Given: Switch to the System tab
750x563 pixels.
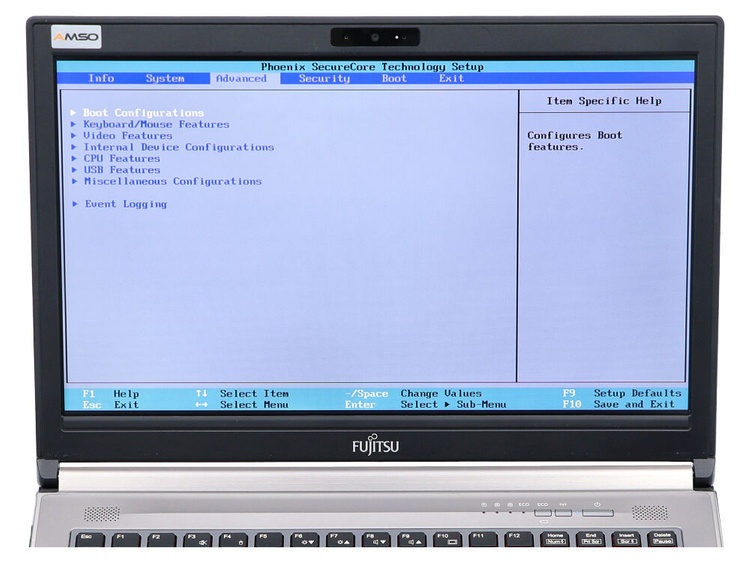Looking at the screenshot, I should click(x=165, y=78).
